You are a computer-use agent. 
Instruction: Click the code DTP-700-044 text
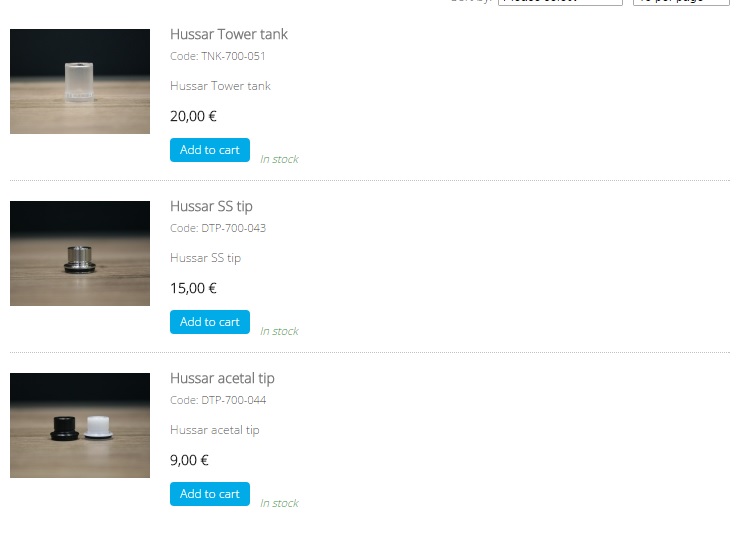[x=218, y=400]
